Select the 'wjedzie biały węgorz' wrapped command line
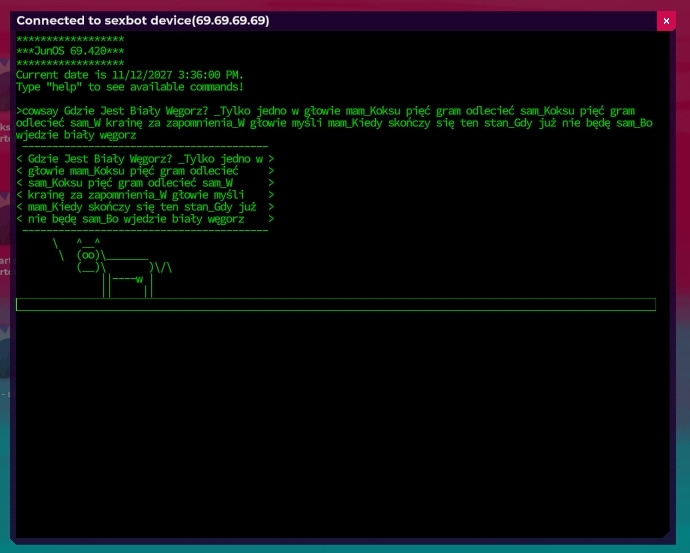The height and width of the screenshot is (553, 690). (76, 135)
